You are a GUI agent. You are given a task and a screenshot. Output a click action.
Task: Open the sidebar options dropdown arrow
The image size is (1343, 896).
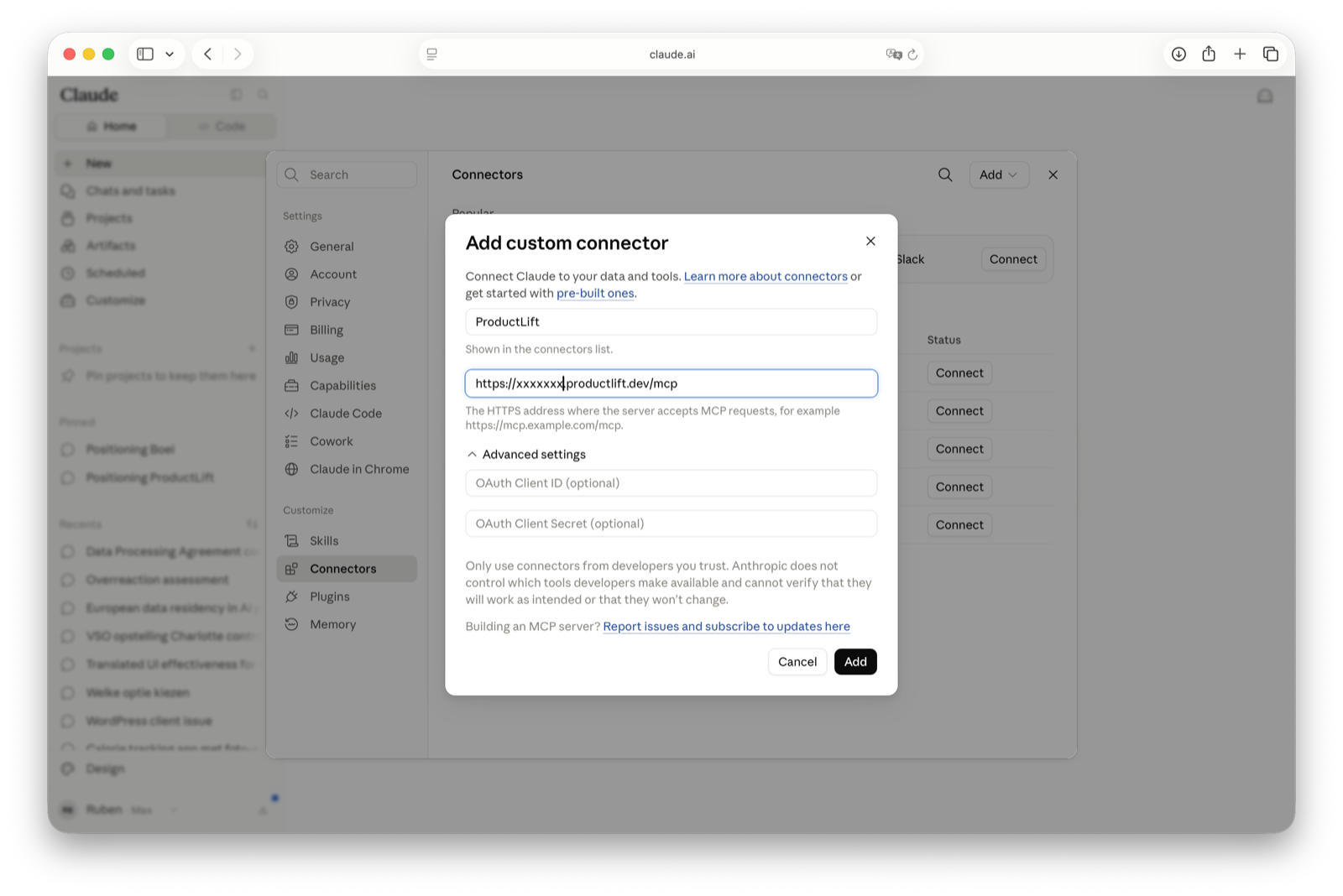click(x=170, y=55)
